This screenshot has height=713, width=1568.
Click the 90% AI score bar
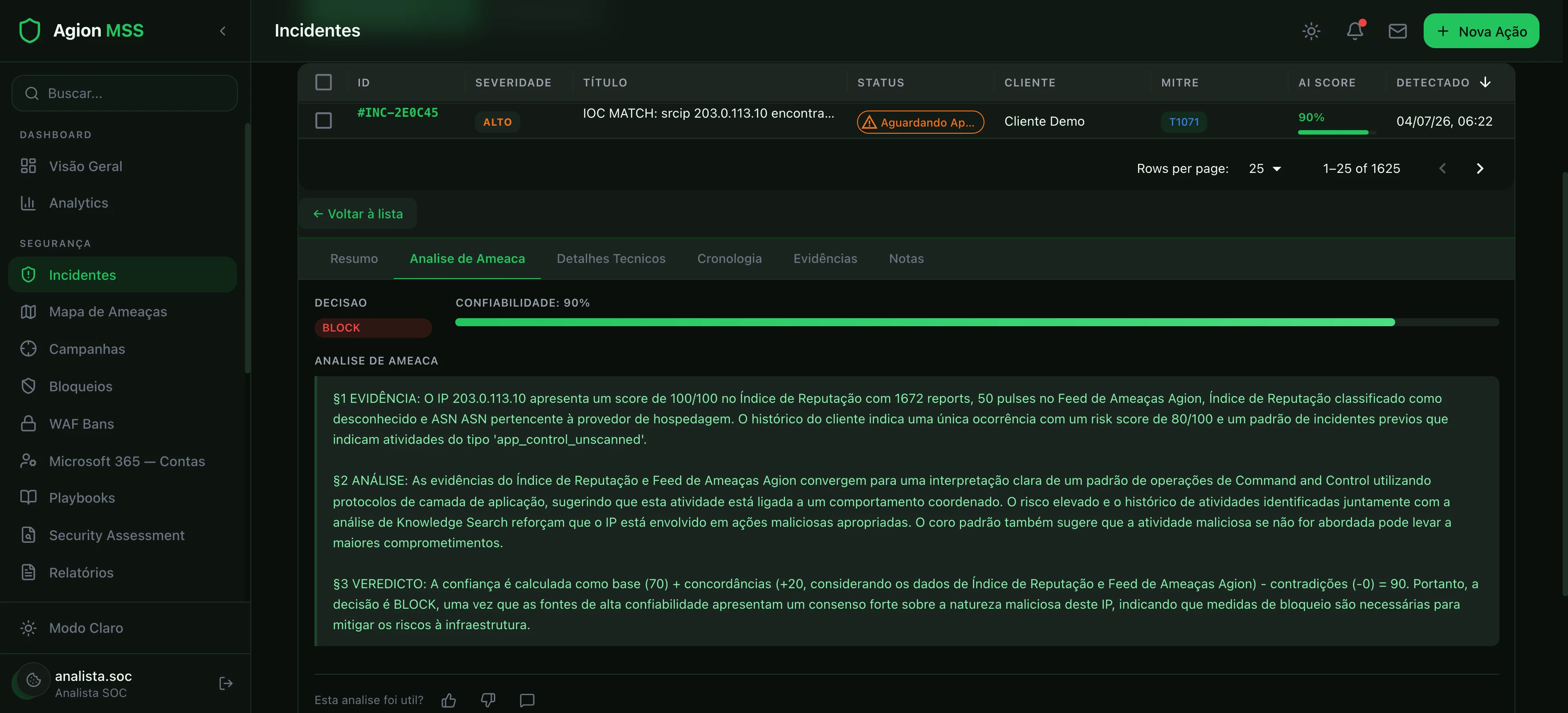[x=1337, y=132]
